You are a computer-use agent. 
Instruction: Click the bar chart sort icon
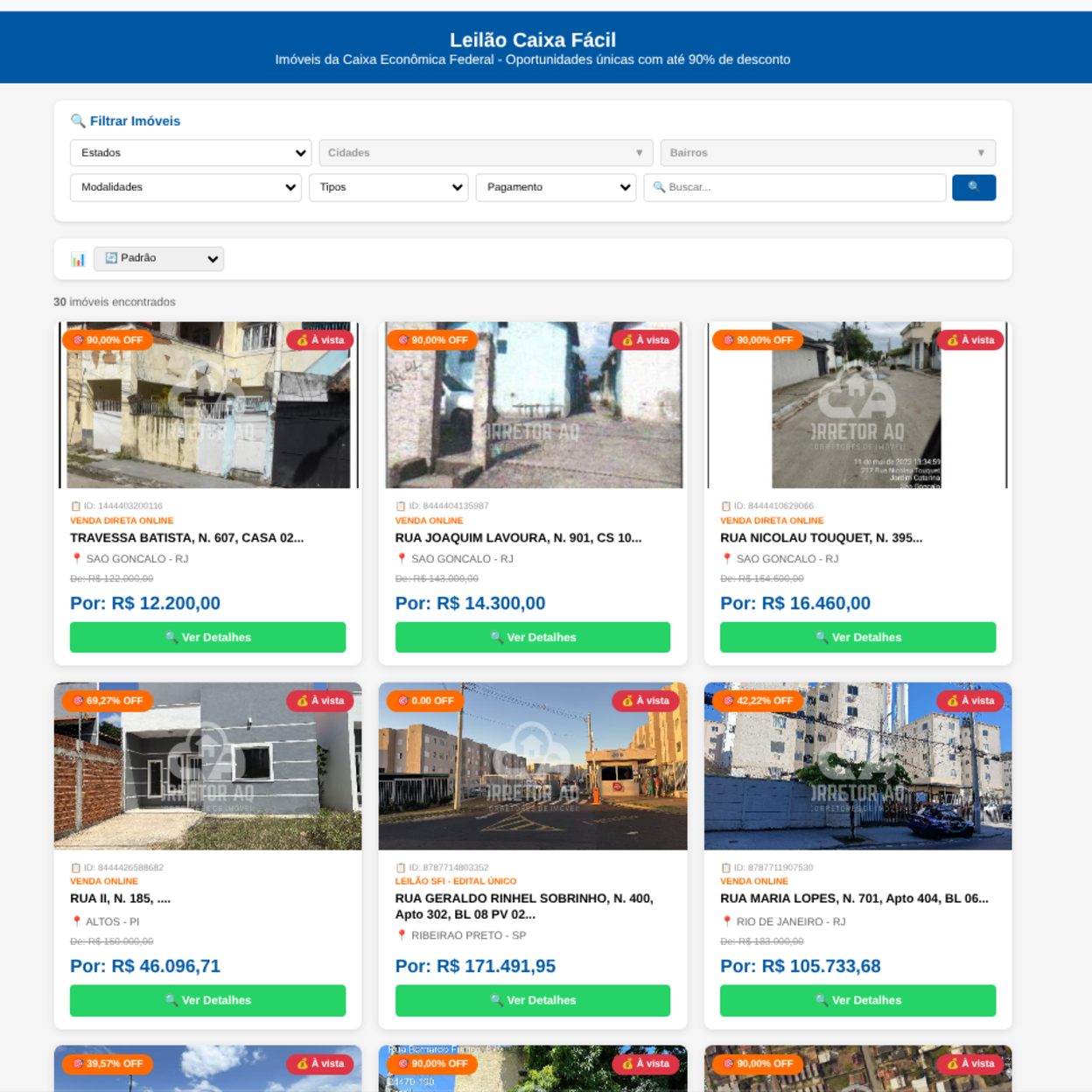click(78, 259)
